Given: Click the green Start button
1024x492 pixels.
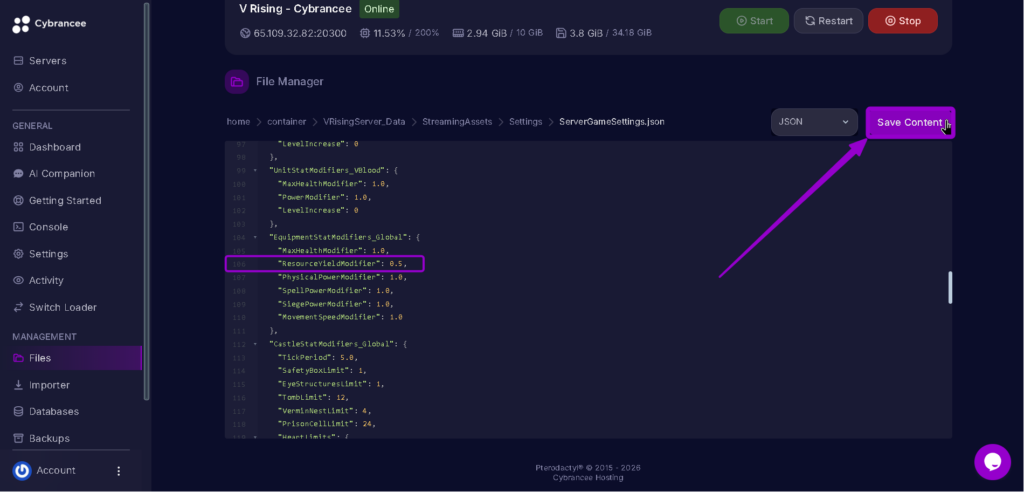Looking at the screenshot, I should (754, 21).
